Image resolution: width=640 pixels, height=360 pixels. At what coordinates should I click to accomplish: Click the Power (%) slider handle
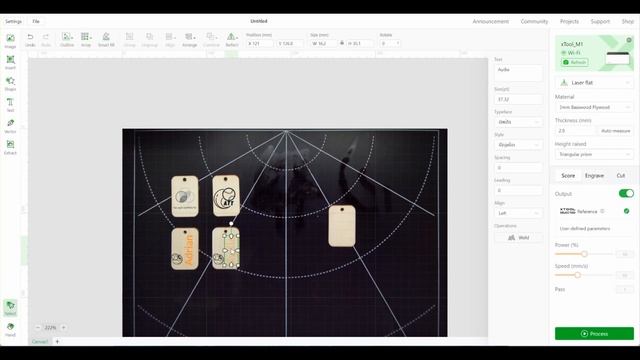point(584,254)
